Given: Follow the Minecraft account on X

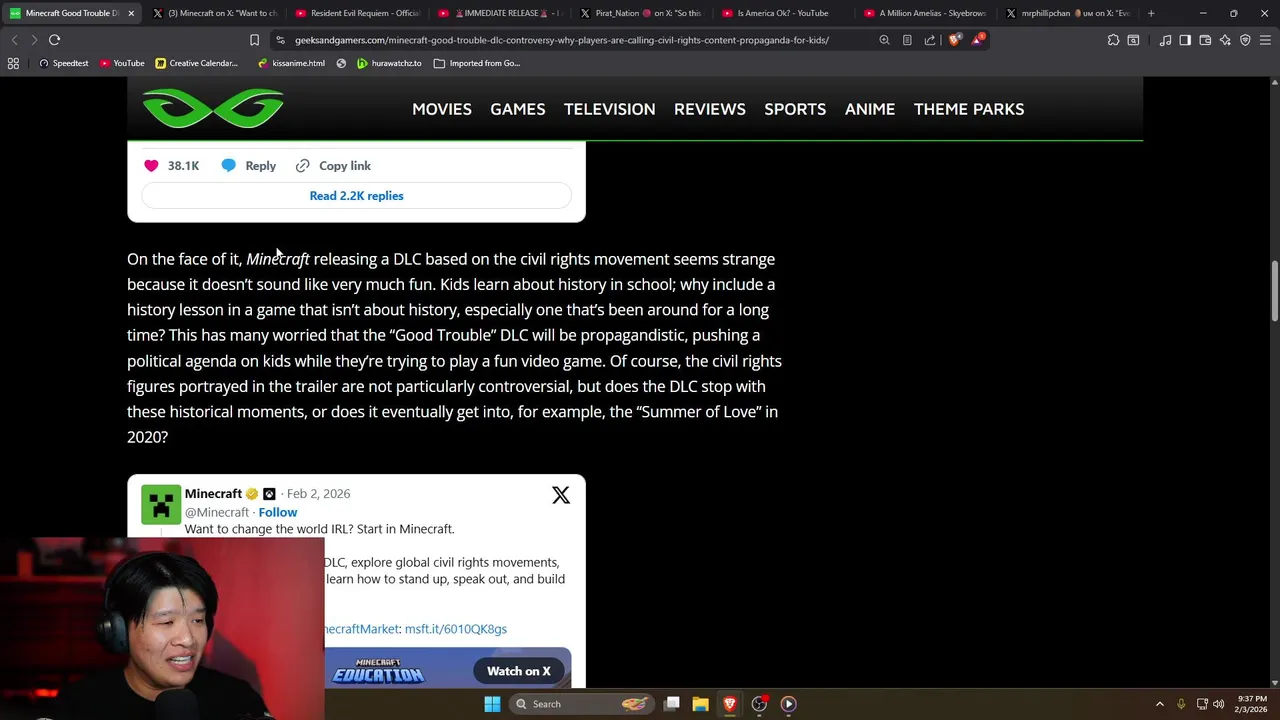Looking at the screenshot, I should (278, 512).
